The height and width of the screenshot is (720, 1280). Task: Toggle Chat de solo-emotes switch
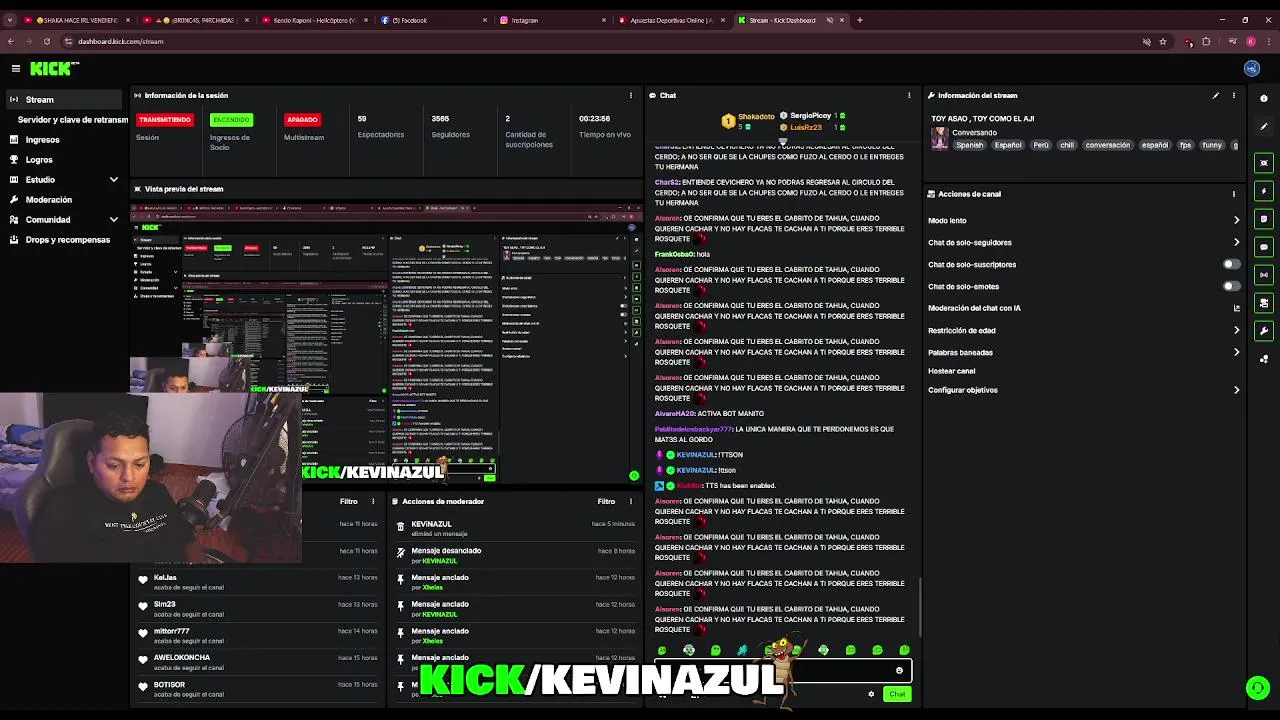tap(1232, 286)
